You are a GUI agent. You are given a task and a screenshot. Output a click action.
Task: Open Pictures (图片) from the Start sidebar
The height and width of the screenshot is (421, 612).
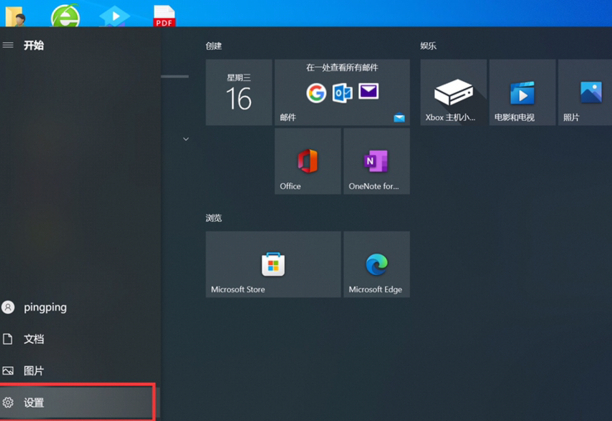[33, 371]
